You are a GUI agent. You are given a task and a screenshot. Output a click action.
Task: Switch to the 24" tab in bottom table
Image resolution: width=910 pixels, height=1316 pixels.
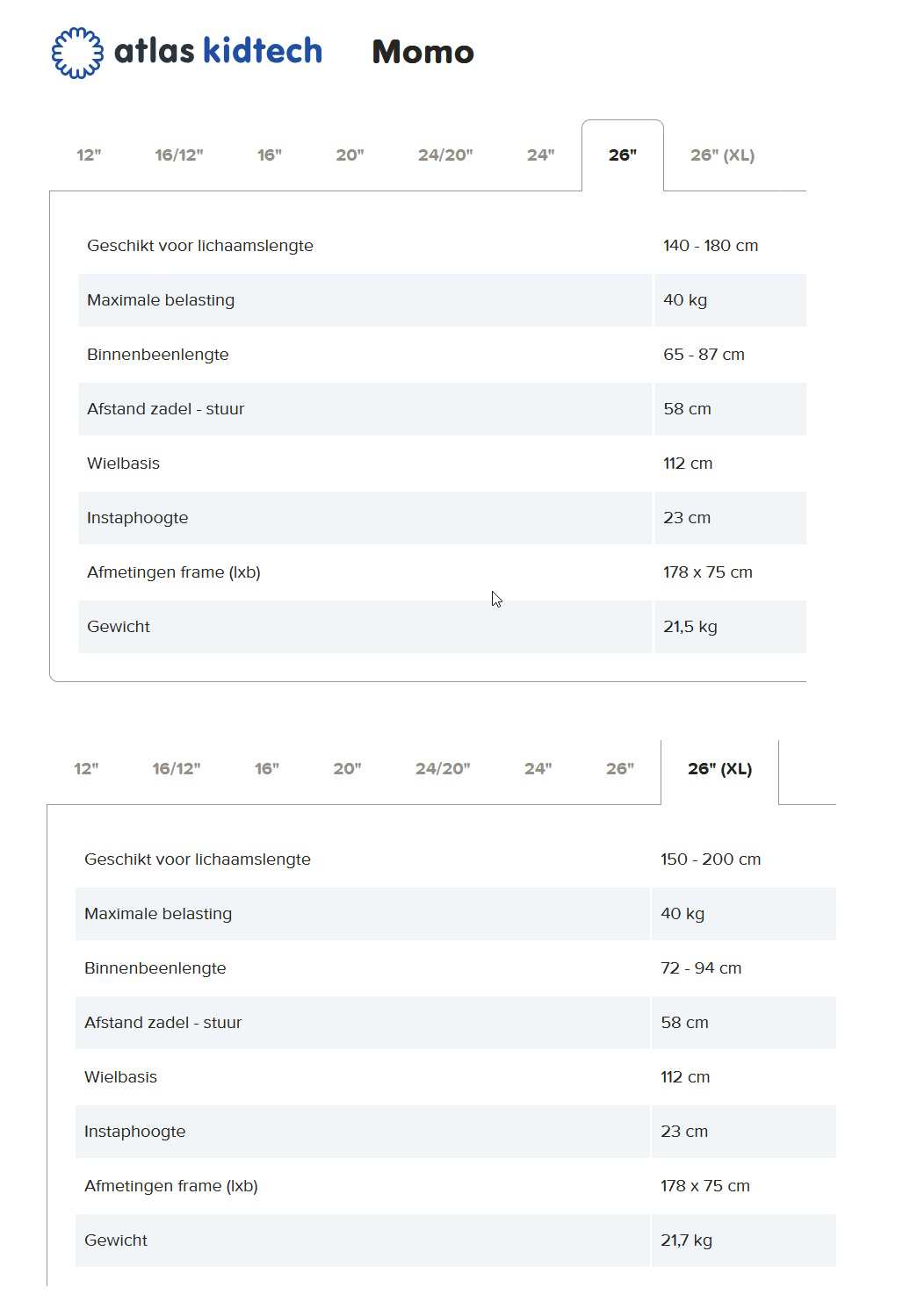538,769
